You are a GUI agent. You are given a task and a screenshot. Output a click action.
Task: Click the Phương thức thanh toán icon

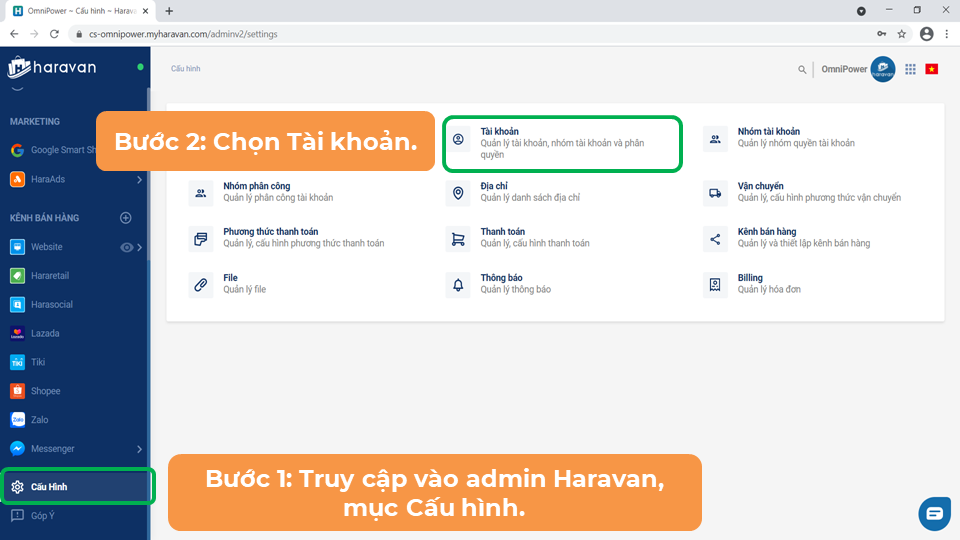pos(201,239)
